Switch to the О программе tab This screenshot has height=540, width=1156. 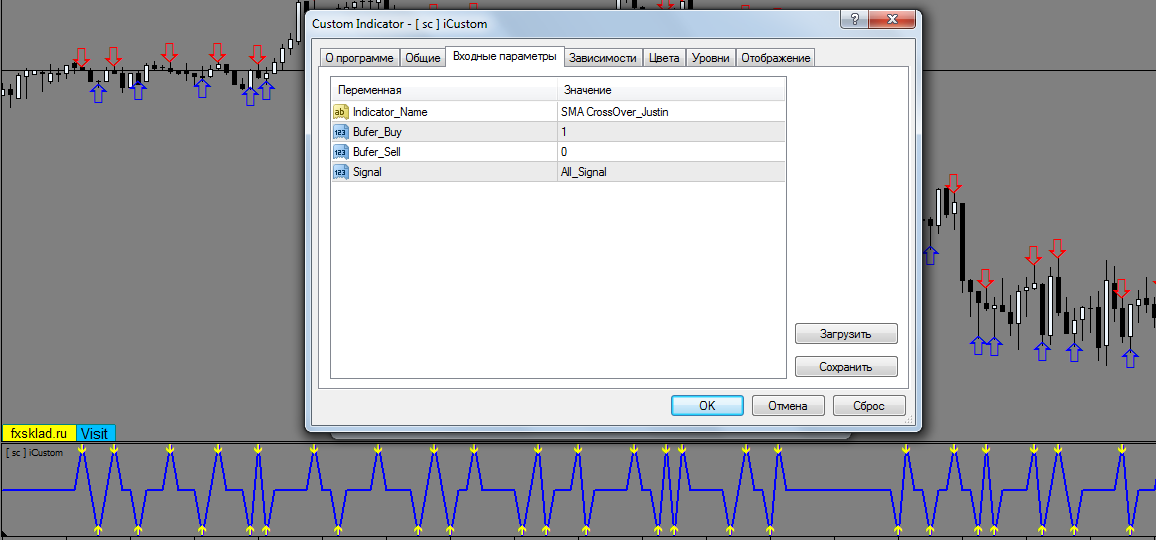pyautogui.click(x=360, y=58)
